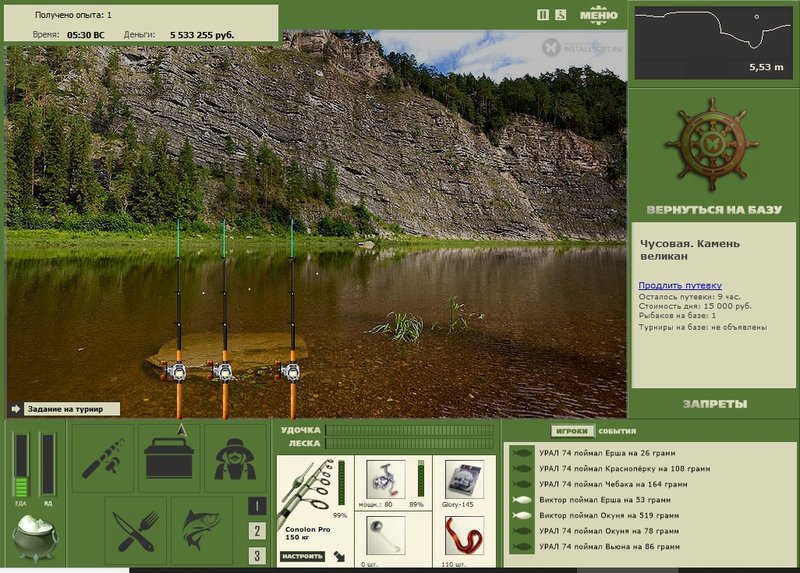The height and width of the screenshot is (573, 800).
Task: Click 'УРАЛ 74 поймал Краснопёрку на 108 грамм'
Action: [x=624, y=468]
